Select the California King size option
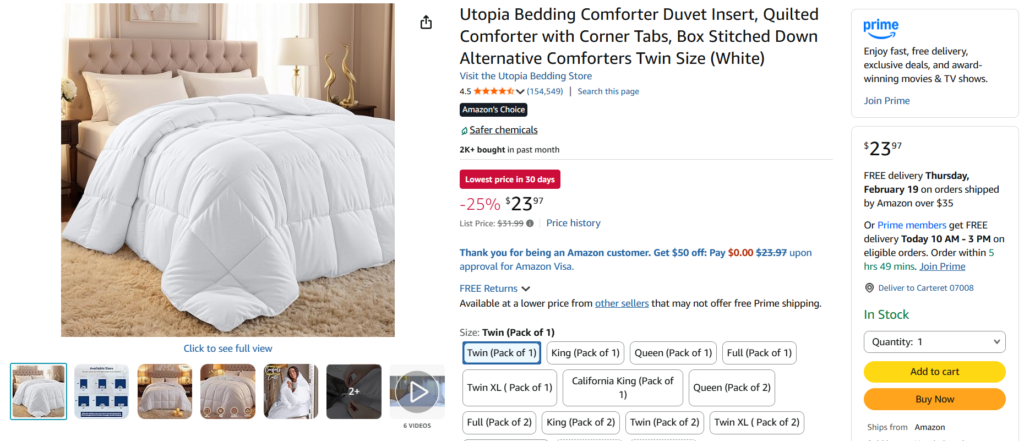1024x441 pixels. [x=622, y=387]
